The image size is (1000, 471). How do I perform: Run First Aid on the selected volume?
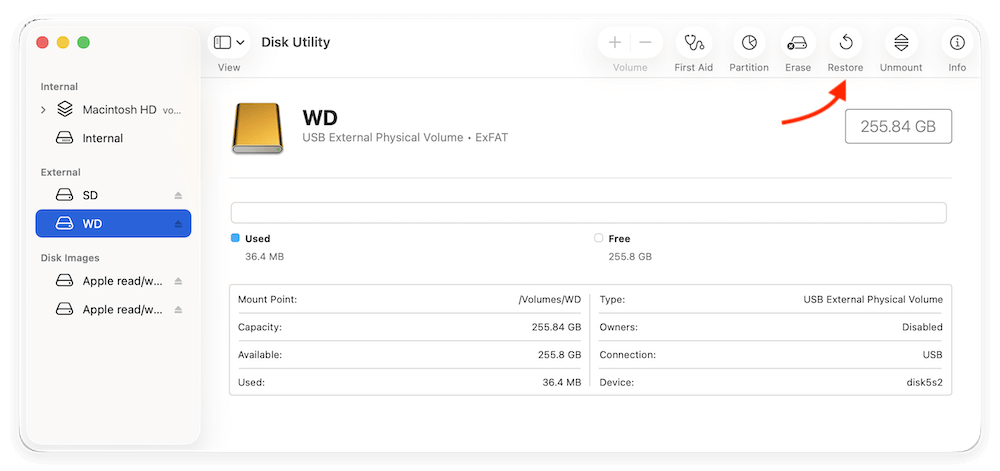693,43
